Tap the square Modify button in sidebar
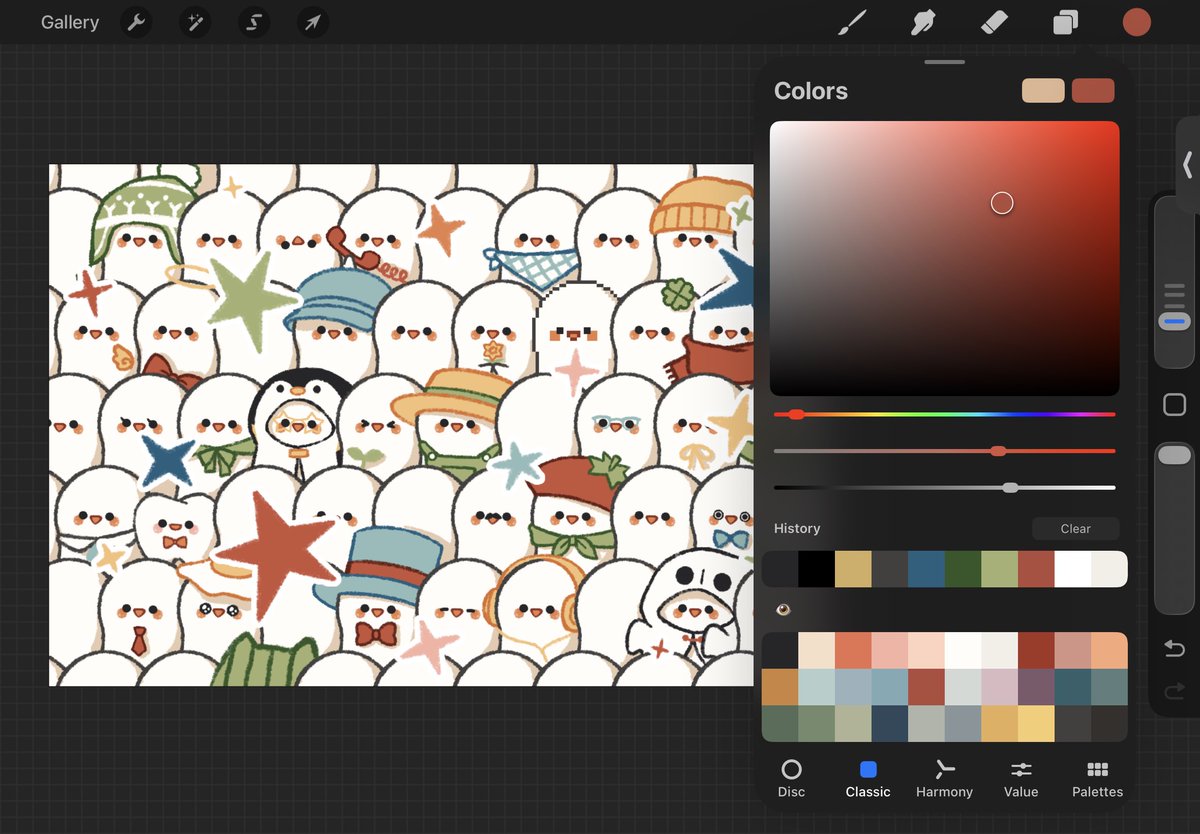1200x834 pixels. click(x=1175, y=405)
